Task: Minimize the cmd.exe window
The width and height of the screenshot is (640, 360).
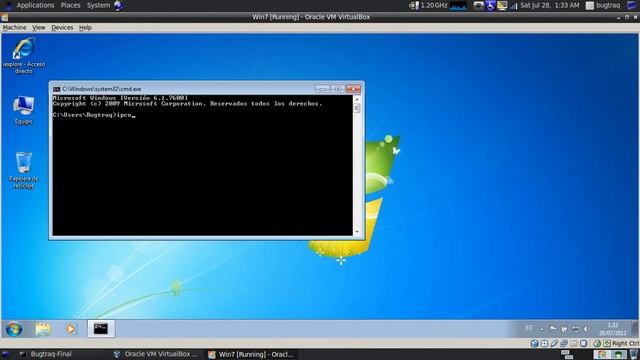Action: point(322,89)
